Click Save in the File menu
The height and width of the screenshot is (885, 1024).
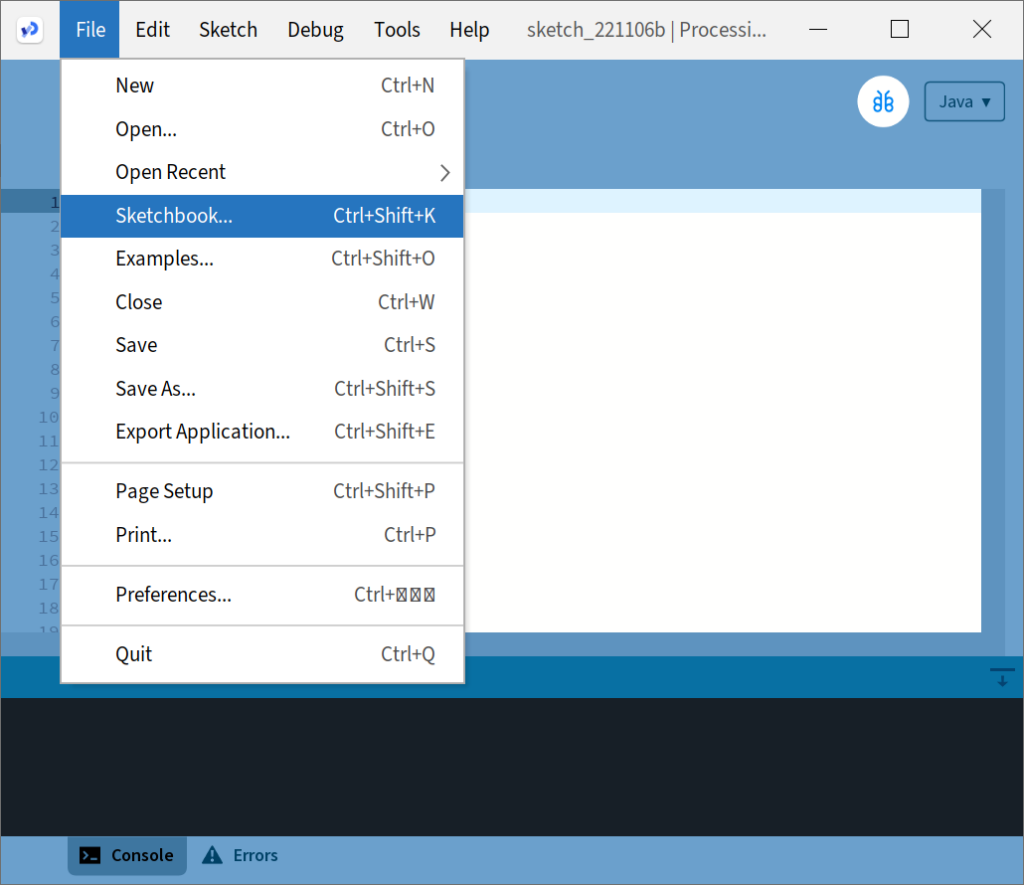point(262,345)
